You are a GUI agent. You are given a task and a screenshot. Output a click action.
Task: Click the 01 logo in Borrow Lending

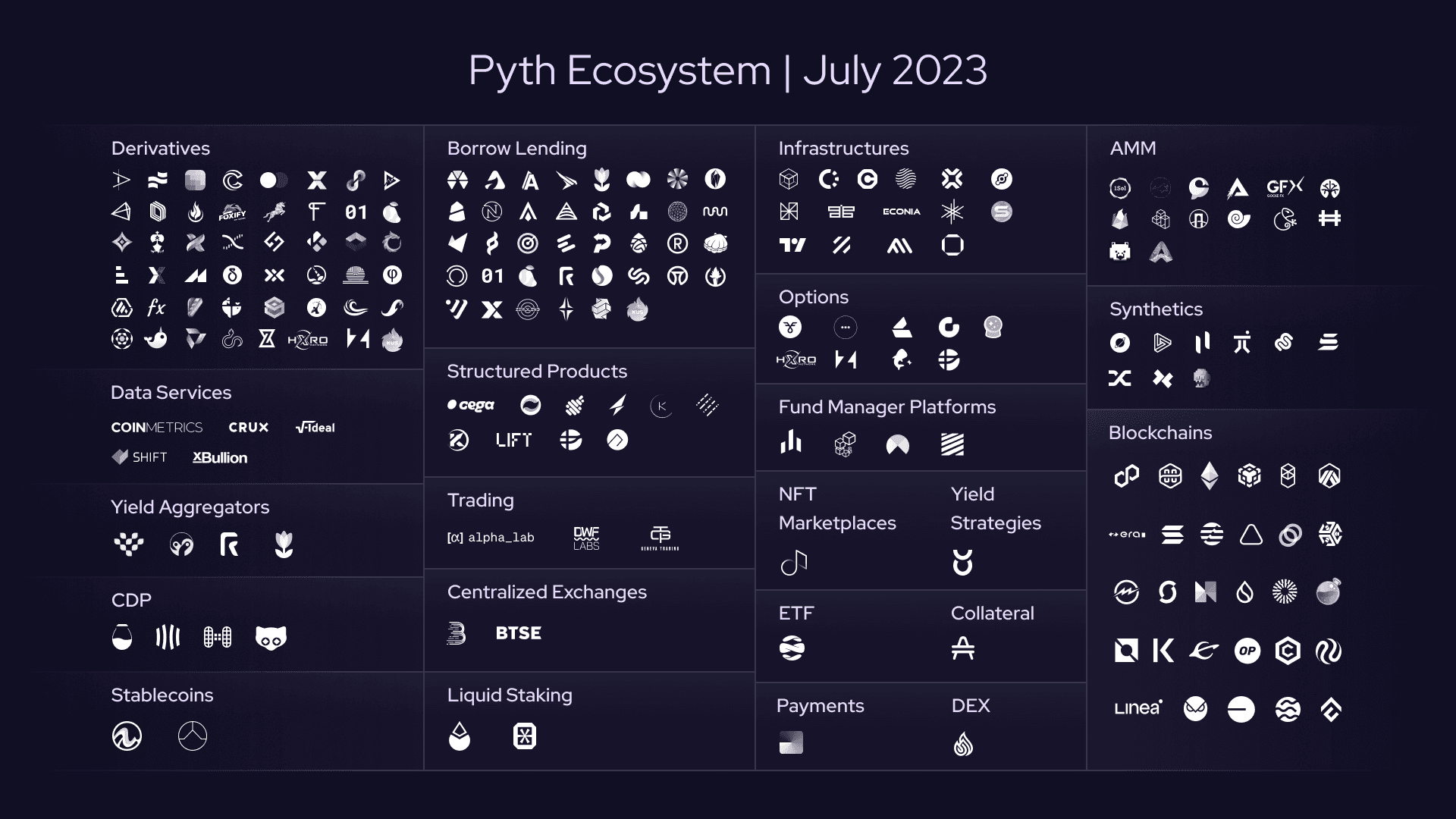point(492,276)
